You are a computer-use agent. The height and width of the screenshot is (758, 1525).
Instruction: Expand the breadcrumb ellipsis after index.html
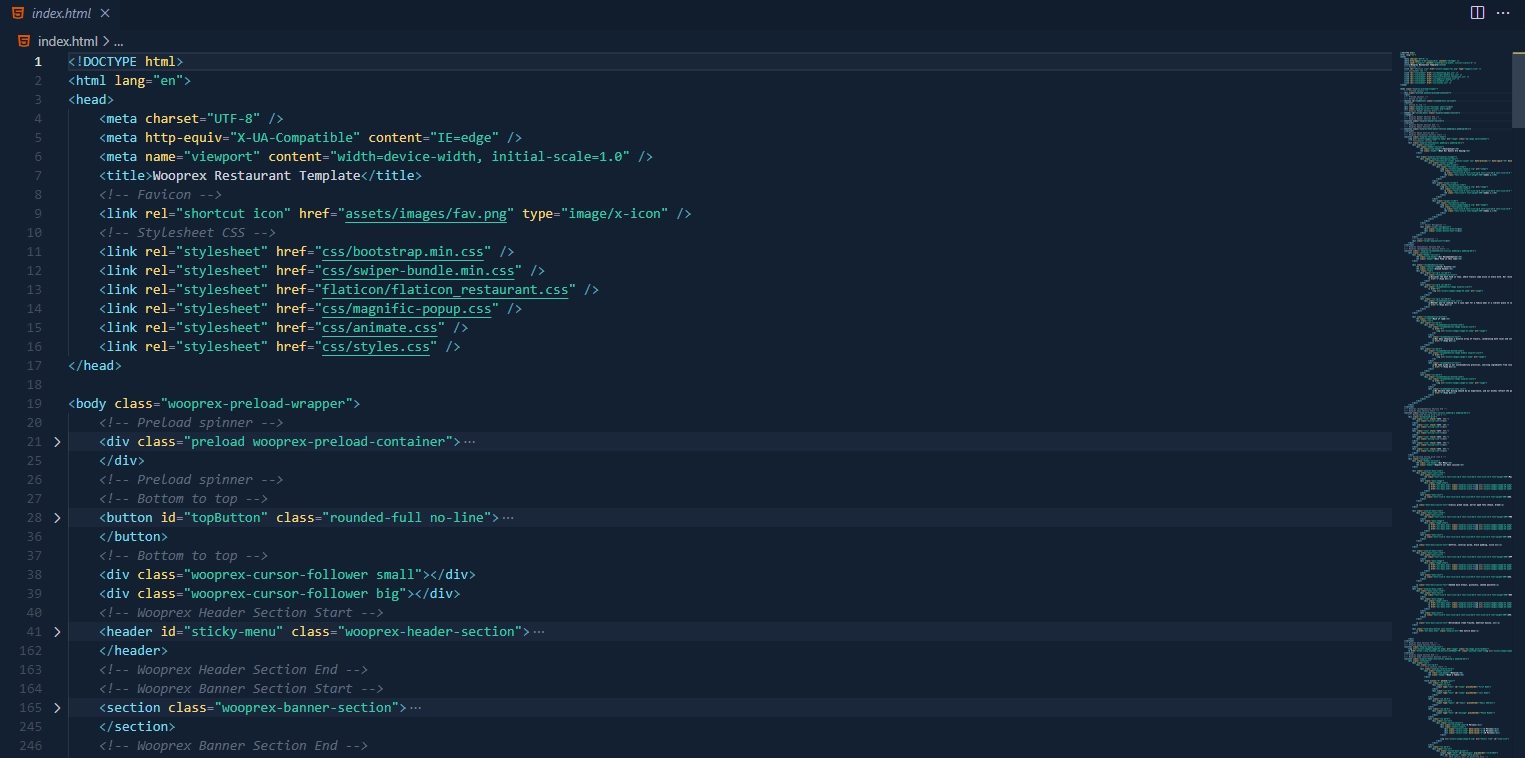click(117, 41)
